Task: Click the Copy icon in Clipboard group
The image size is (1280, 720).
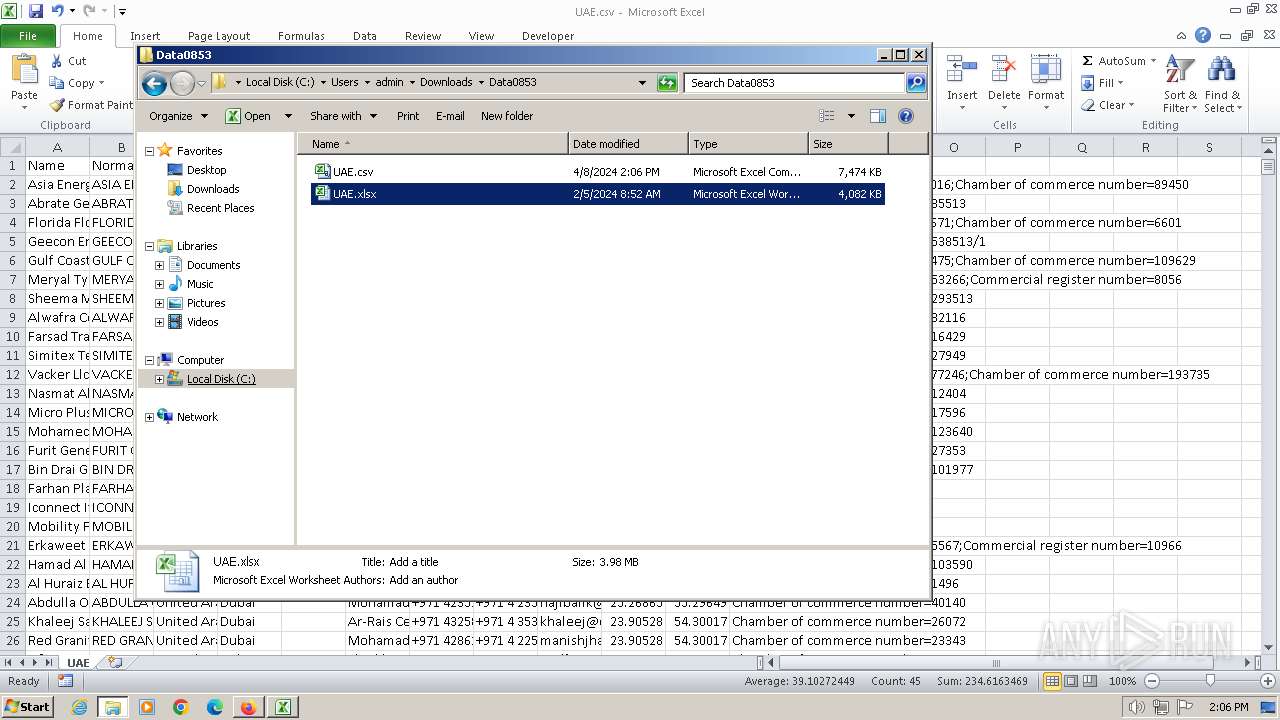Action: tap(57, 83)
